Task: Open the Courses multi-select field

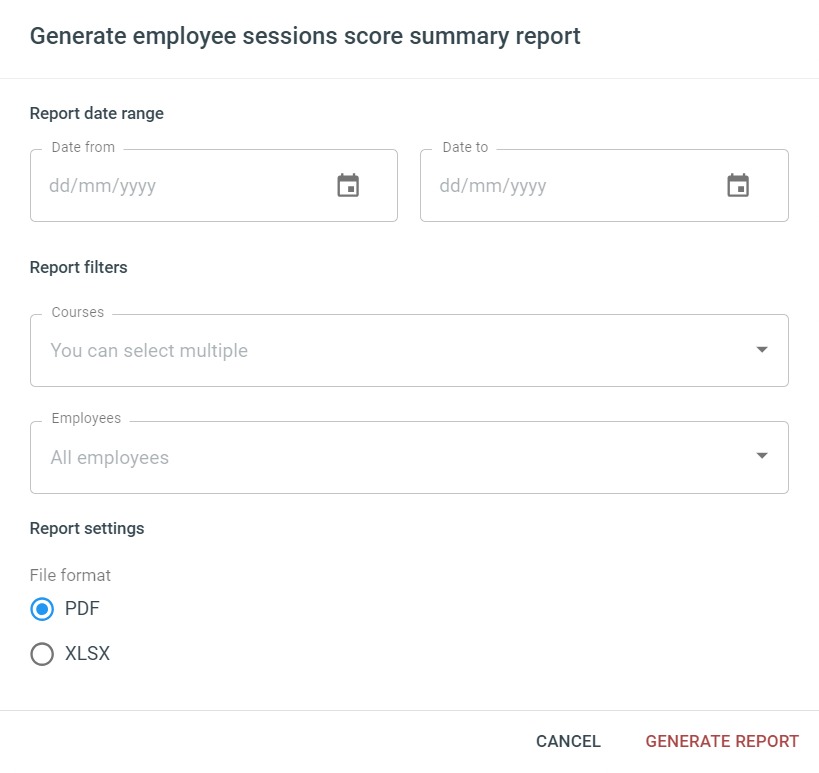Action: point(409,350)
